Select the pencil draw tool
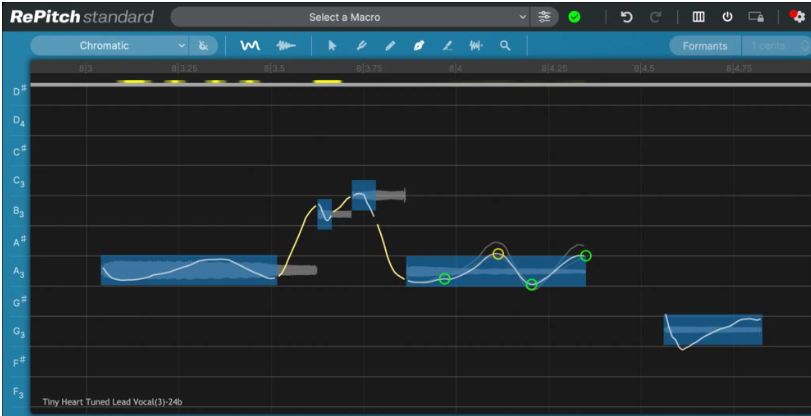 click(x=390, y=46)
